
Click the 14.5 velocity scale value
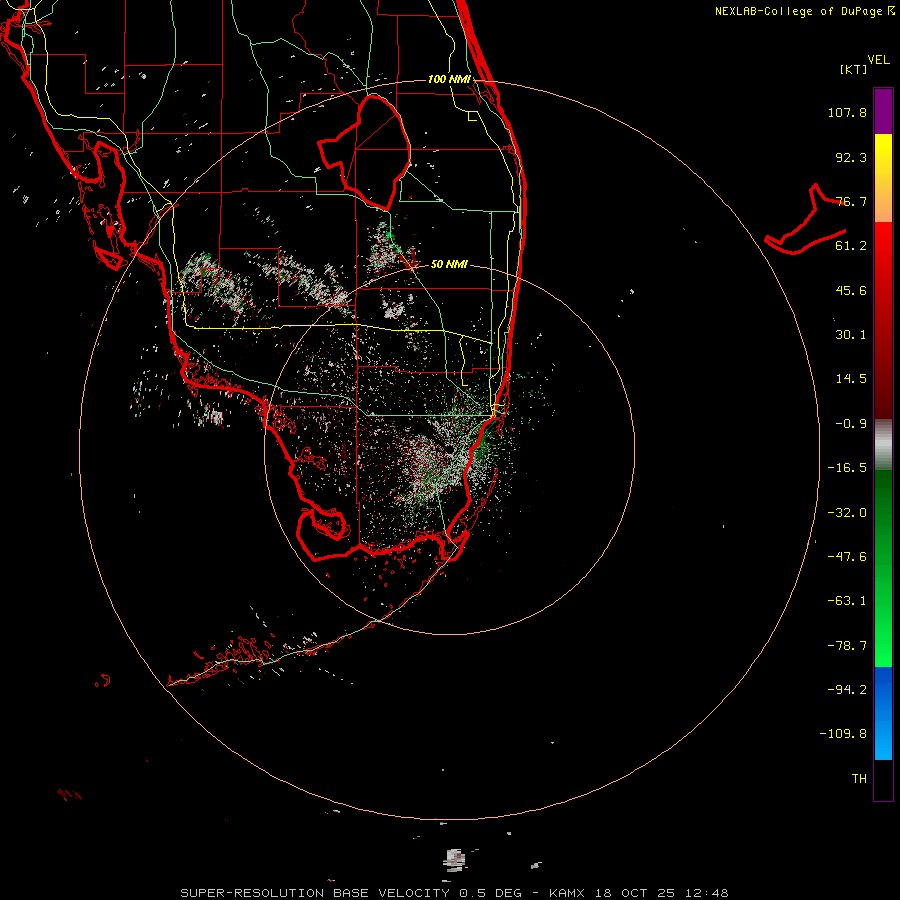851,379
